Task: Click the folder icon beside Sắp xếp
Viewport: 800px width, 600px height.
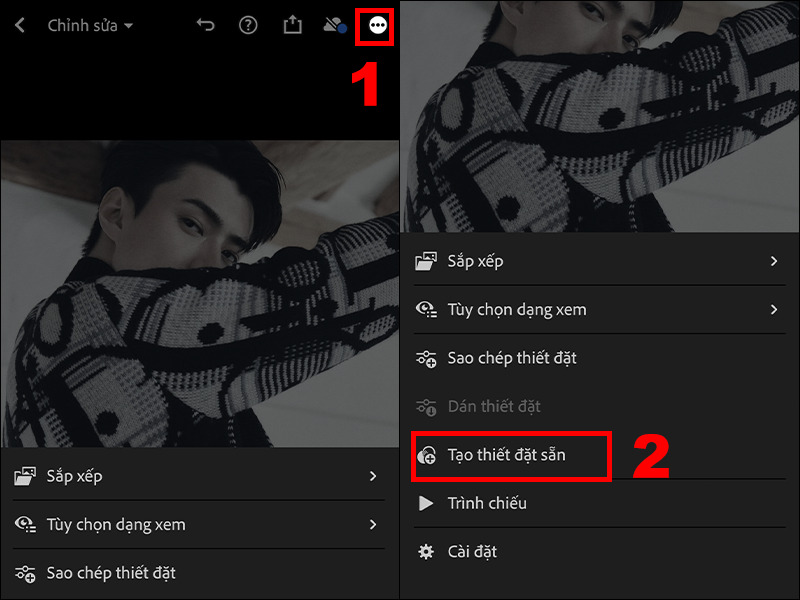Action: point(426,261)
